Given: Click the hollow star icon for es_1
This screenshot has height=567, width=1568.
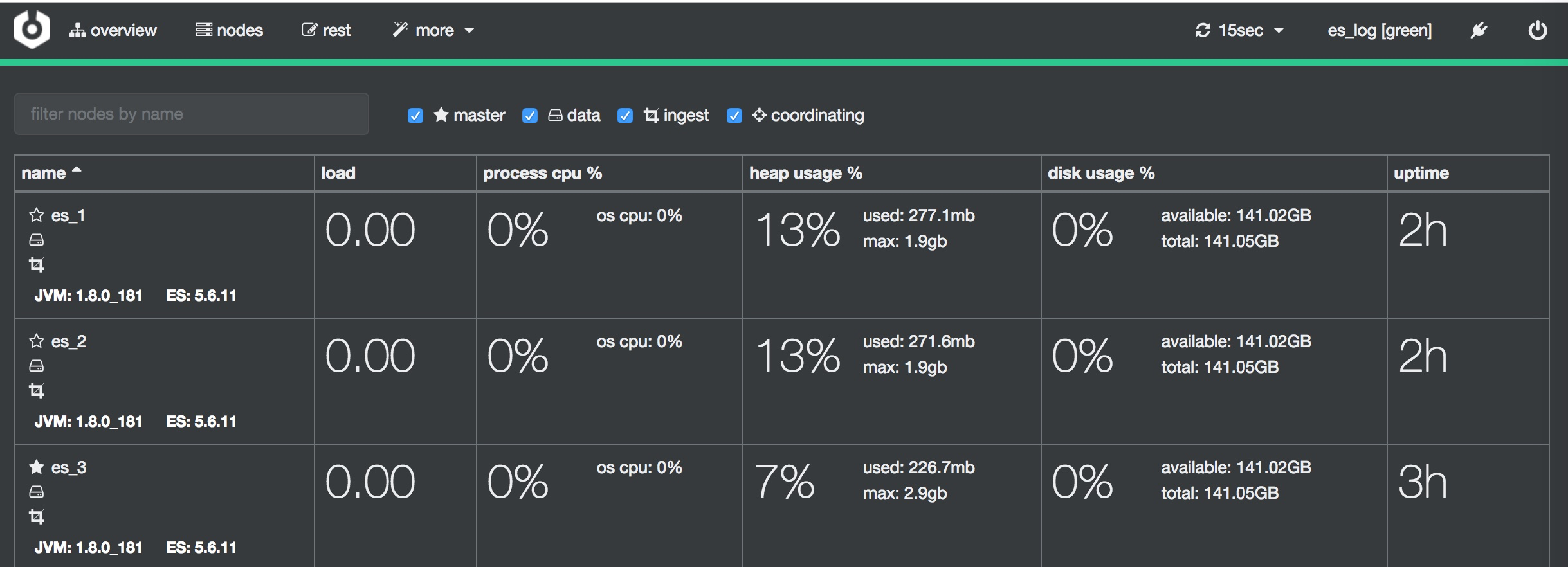Looking at the screenshot, I should [37, 215].
